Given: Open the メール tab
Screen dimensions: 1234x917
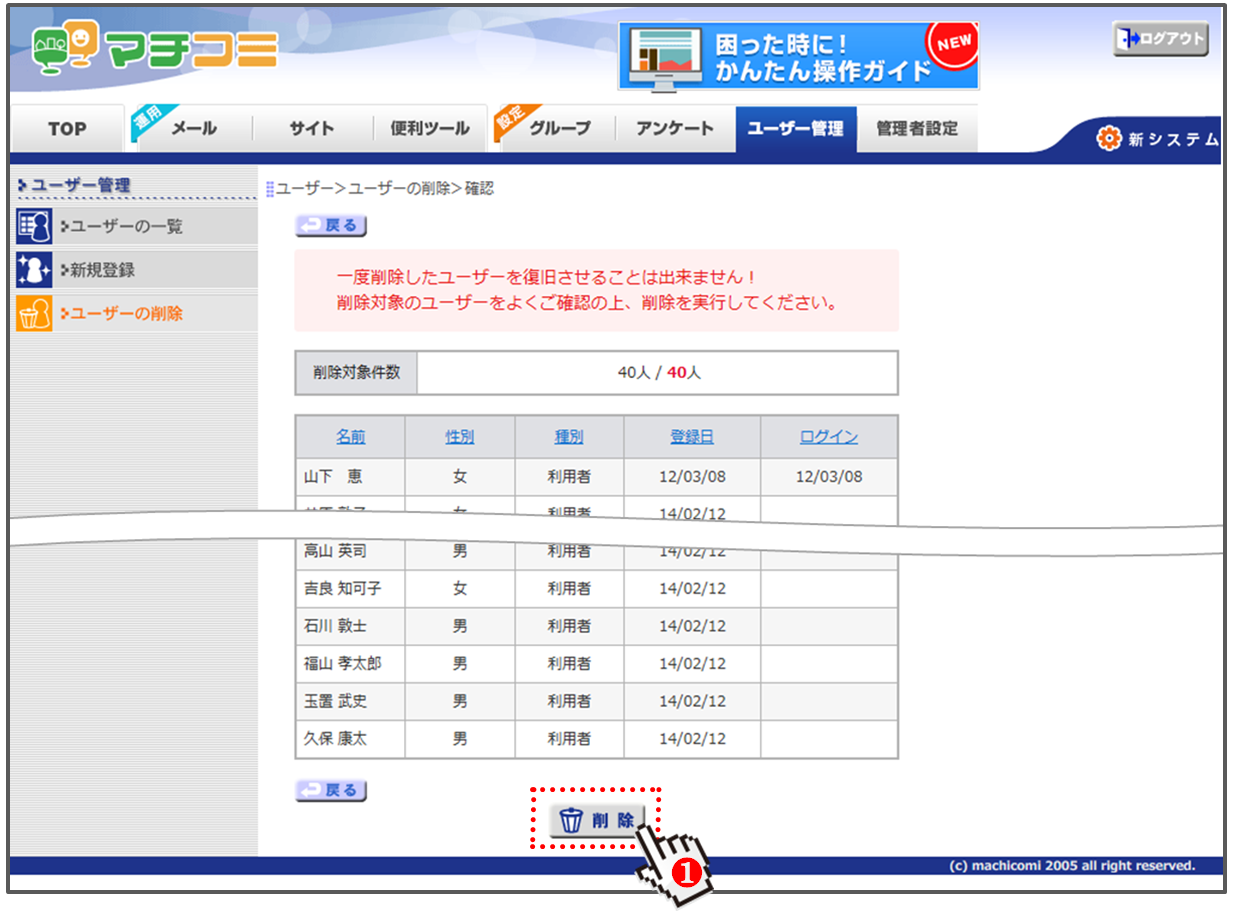Looking at the screenshot, I should click(192, 129).
